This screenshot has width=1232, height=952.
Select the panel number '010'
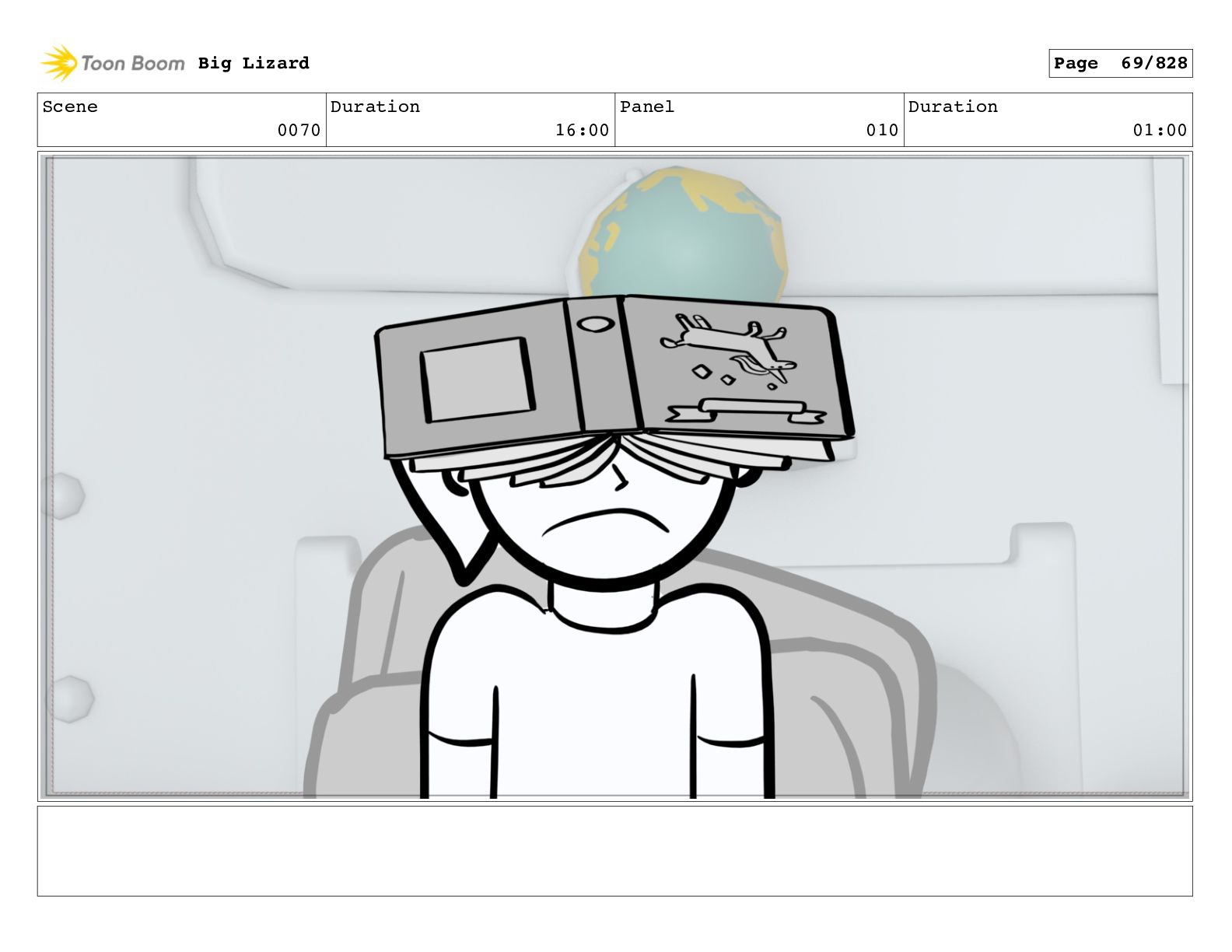coord(882,130)
